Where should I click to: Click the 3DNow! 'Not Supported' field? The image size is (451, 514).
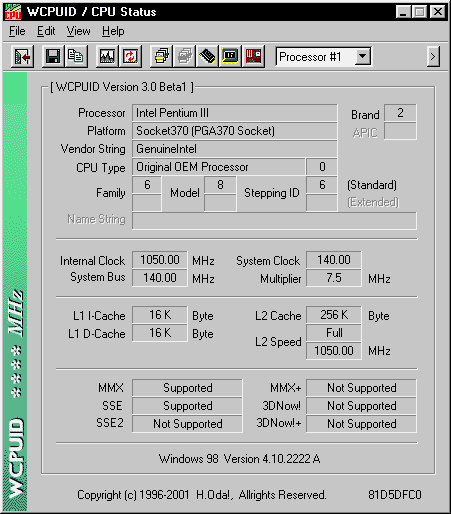(x=361, y=406)
